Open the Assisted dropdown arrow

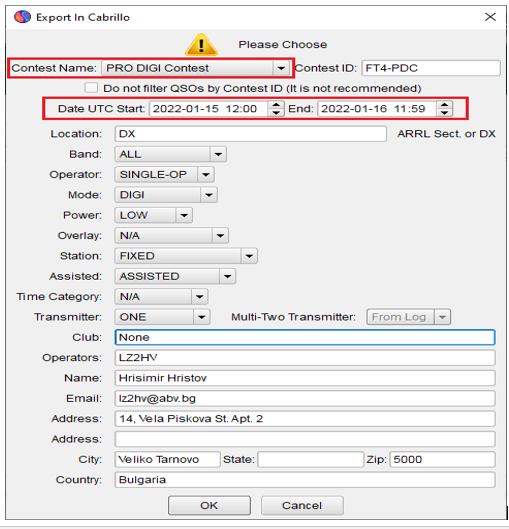(x=227, y=276)
